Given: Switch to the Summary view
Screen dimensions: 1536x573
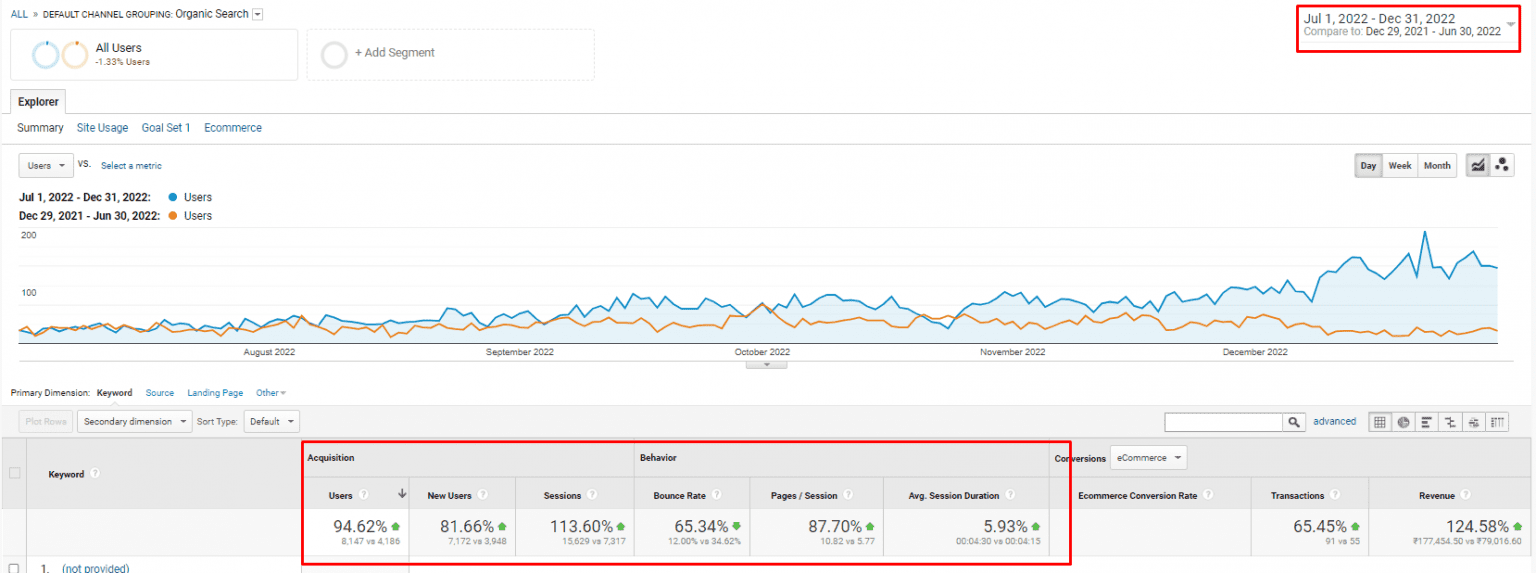Looking at the screenshot, I should point(40,128).
